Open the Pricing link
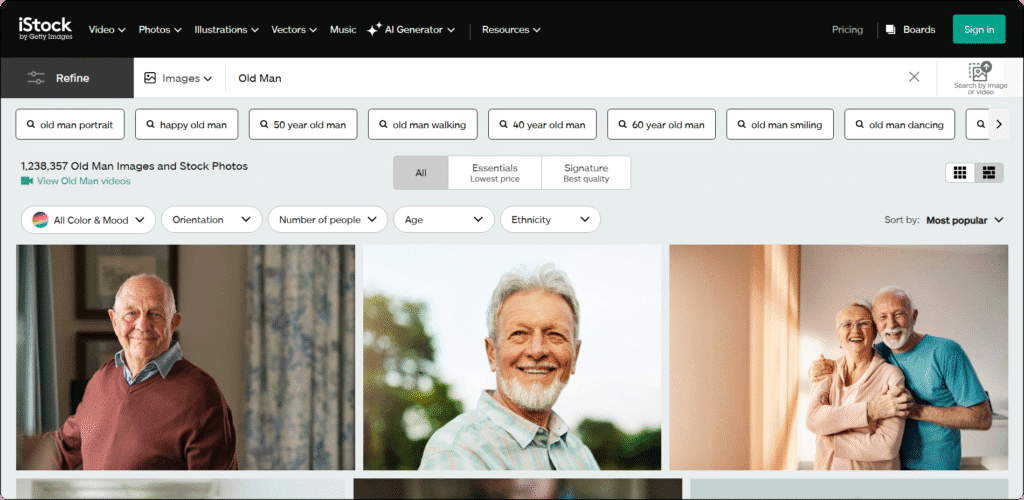Screen dimensions: 1024x500 coord(847,29)
